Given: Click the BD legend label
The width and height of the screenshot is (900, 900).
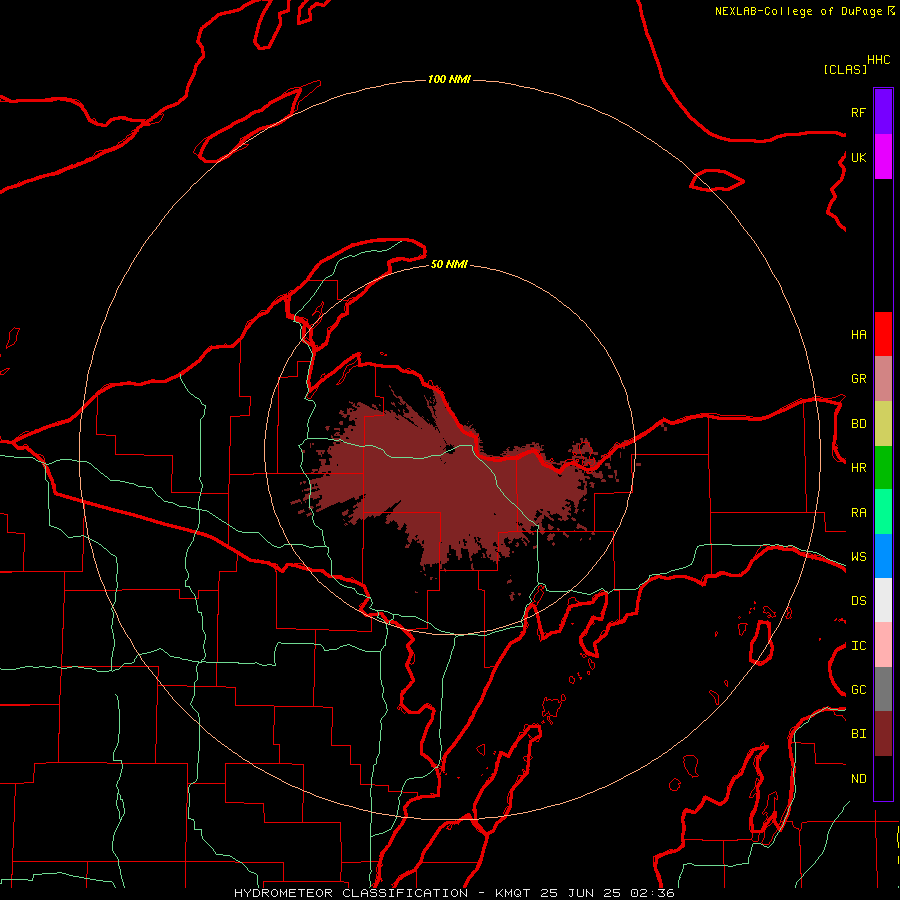Looking at the screenshot, I should click(858, 424).
